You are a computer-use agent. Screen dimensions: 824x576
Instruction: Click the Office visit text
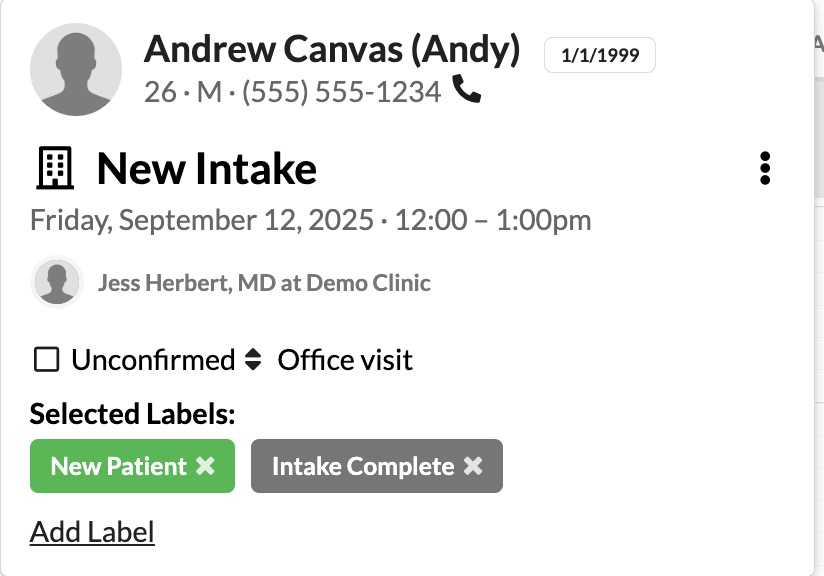345,360
